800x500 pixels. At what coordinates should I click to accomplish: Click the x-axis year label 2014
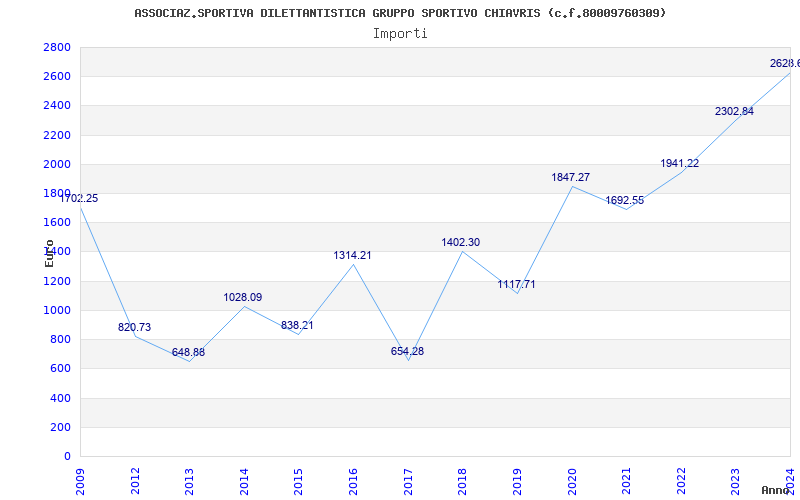click(x=244, y=481)
